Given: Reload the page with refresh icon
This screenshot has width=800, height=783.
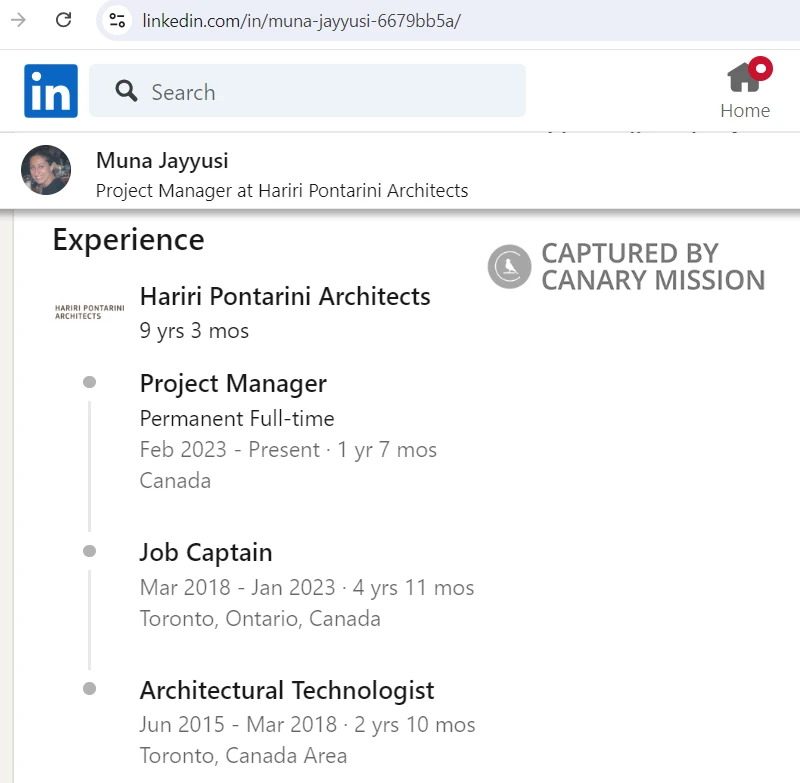Looking at the screenshot, I should point(63,20).
